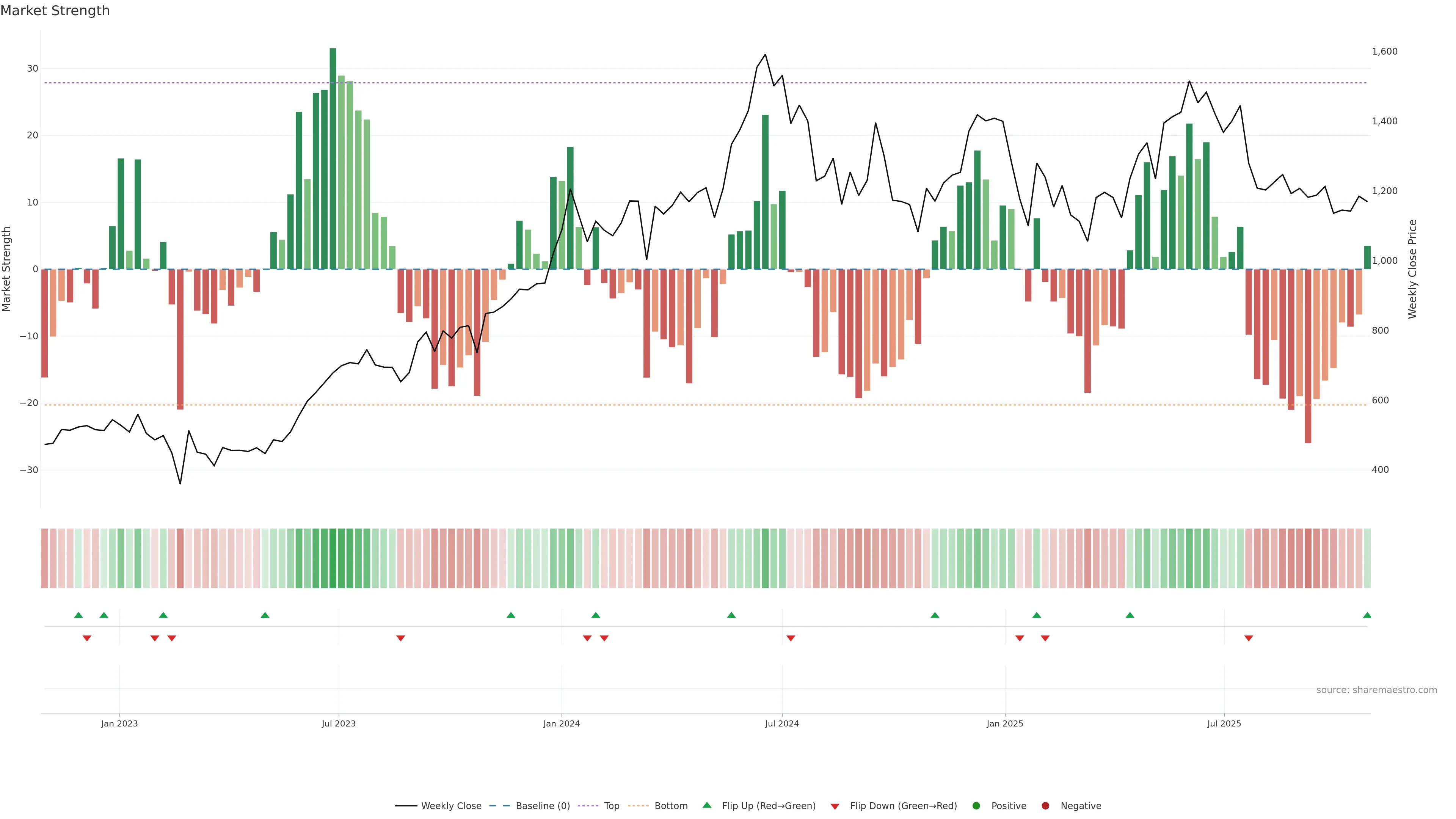This screenshot has width=1456, height=819.
Task: Click the Negative red circle legend icon
Action: [1045, 805]
